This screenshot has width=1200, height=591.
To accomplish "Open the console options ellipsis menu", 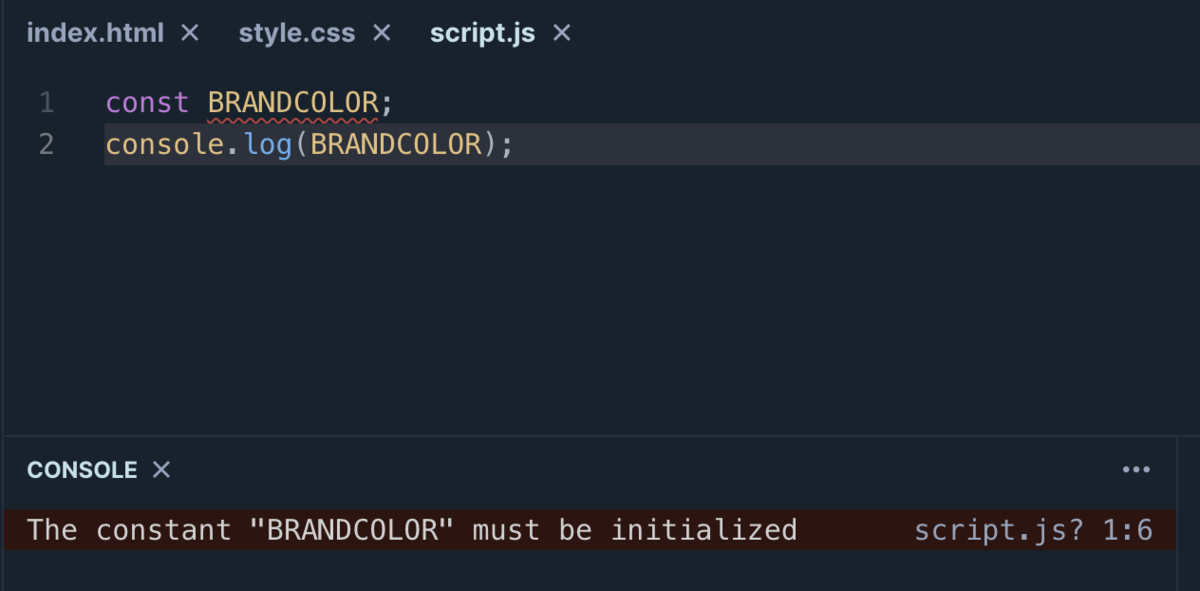I will [1136, 469].
